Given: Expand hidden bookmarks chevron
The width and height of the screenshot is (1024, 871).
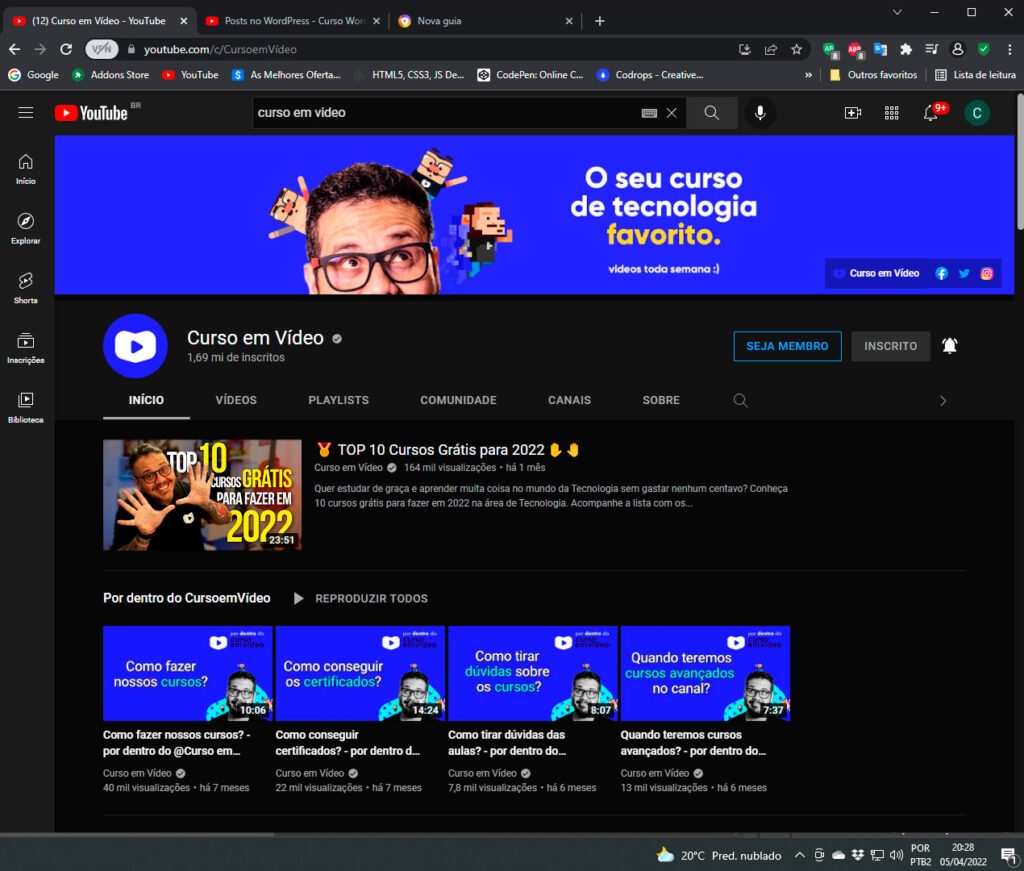Looking at the screenshot, I should point(808,75).
